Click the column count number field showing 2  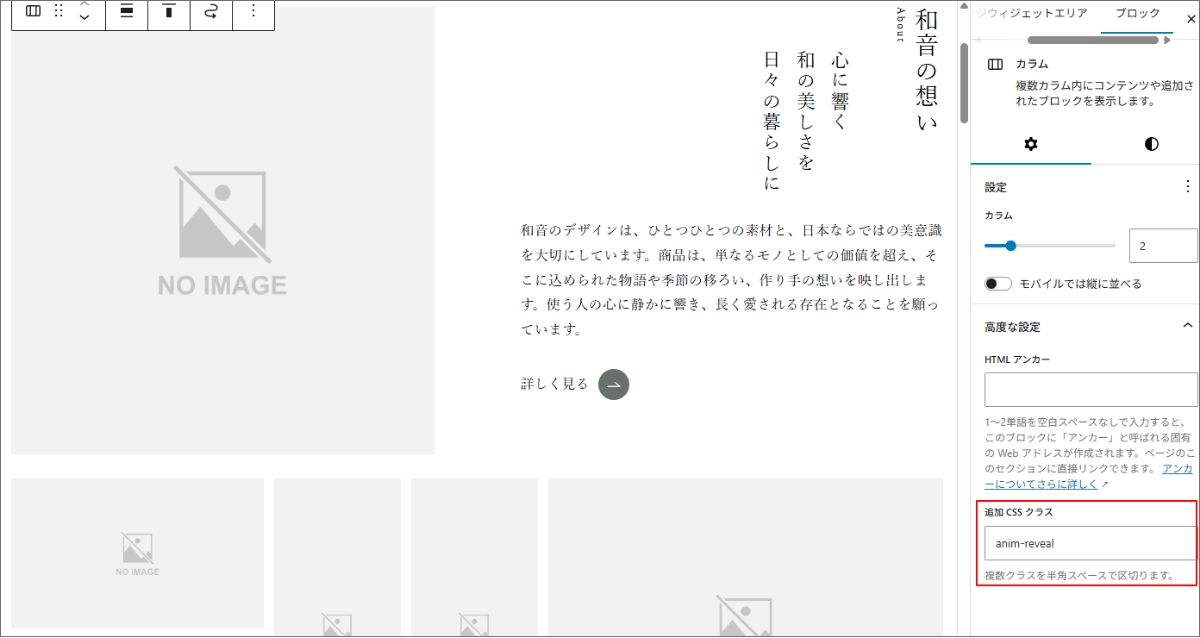1163,243
